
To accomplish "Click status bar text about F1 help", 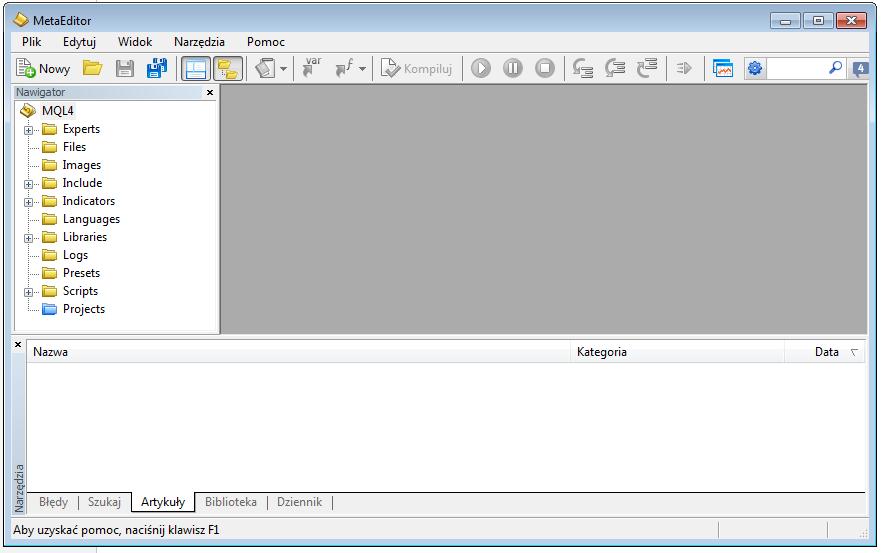I will pos(116,529).
